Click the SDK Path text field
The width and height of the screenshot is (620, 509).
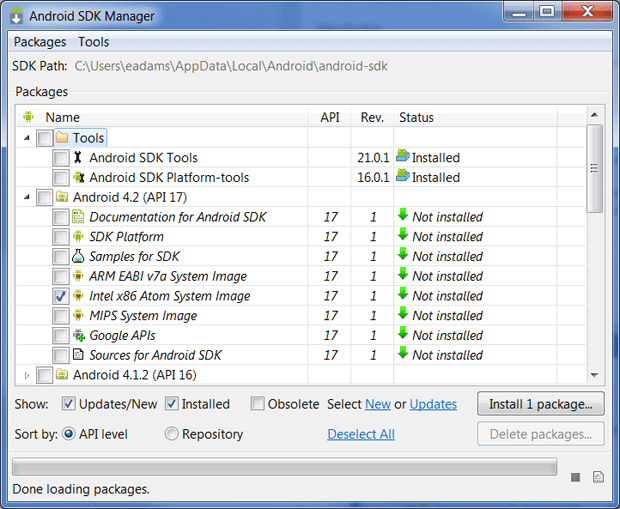(x=231, y=66)
